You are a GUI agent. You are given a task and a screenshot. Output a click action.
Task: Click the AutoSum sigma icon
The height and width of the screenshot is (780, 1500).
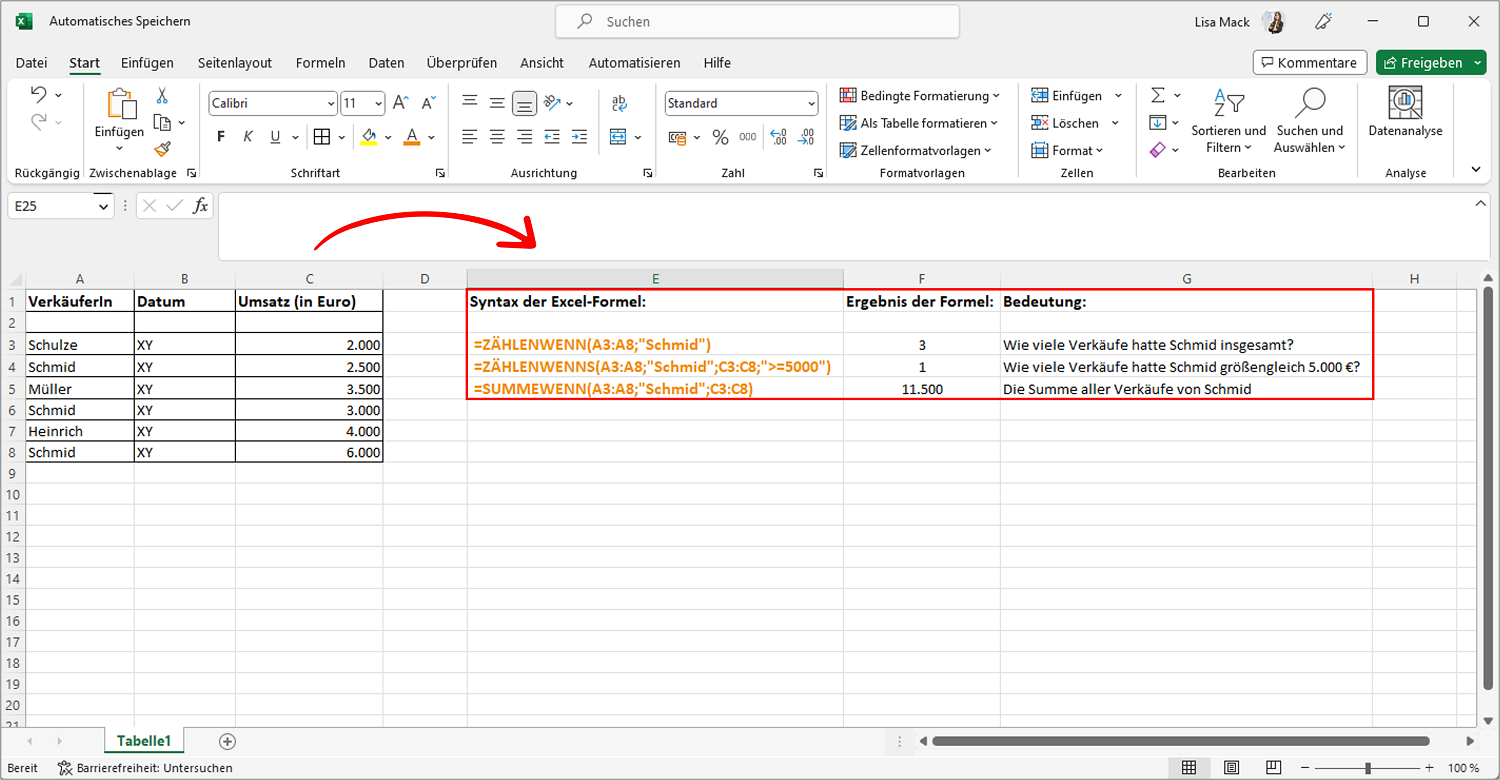(x=1158, y=96)
